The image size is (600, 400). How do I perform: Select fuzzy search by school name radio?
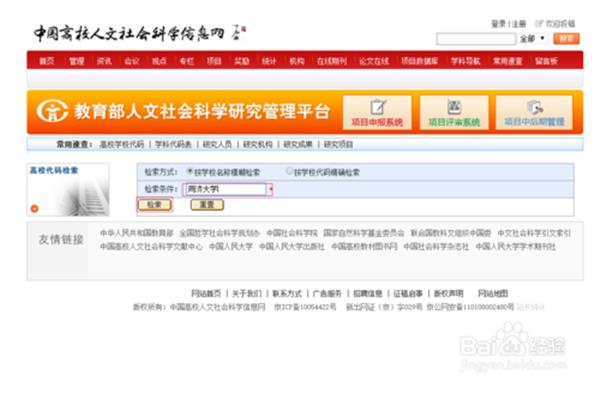[x=189, y=171]
